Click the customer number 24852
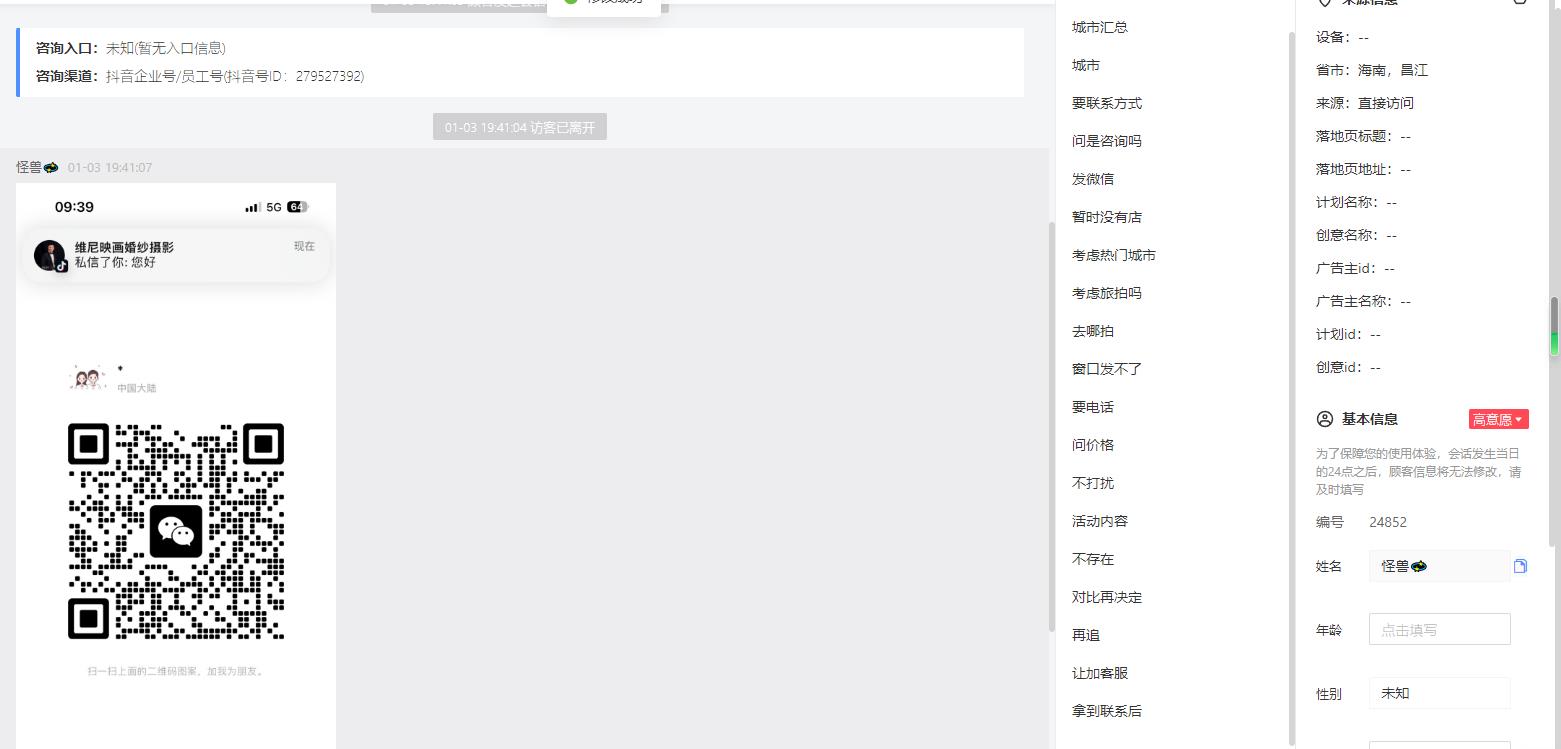1561x749 pixels. [x=1388, y=522]
